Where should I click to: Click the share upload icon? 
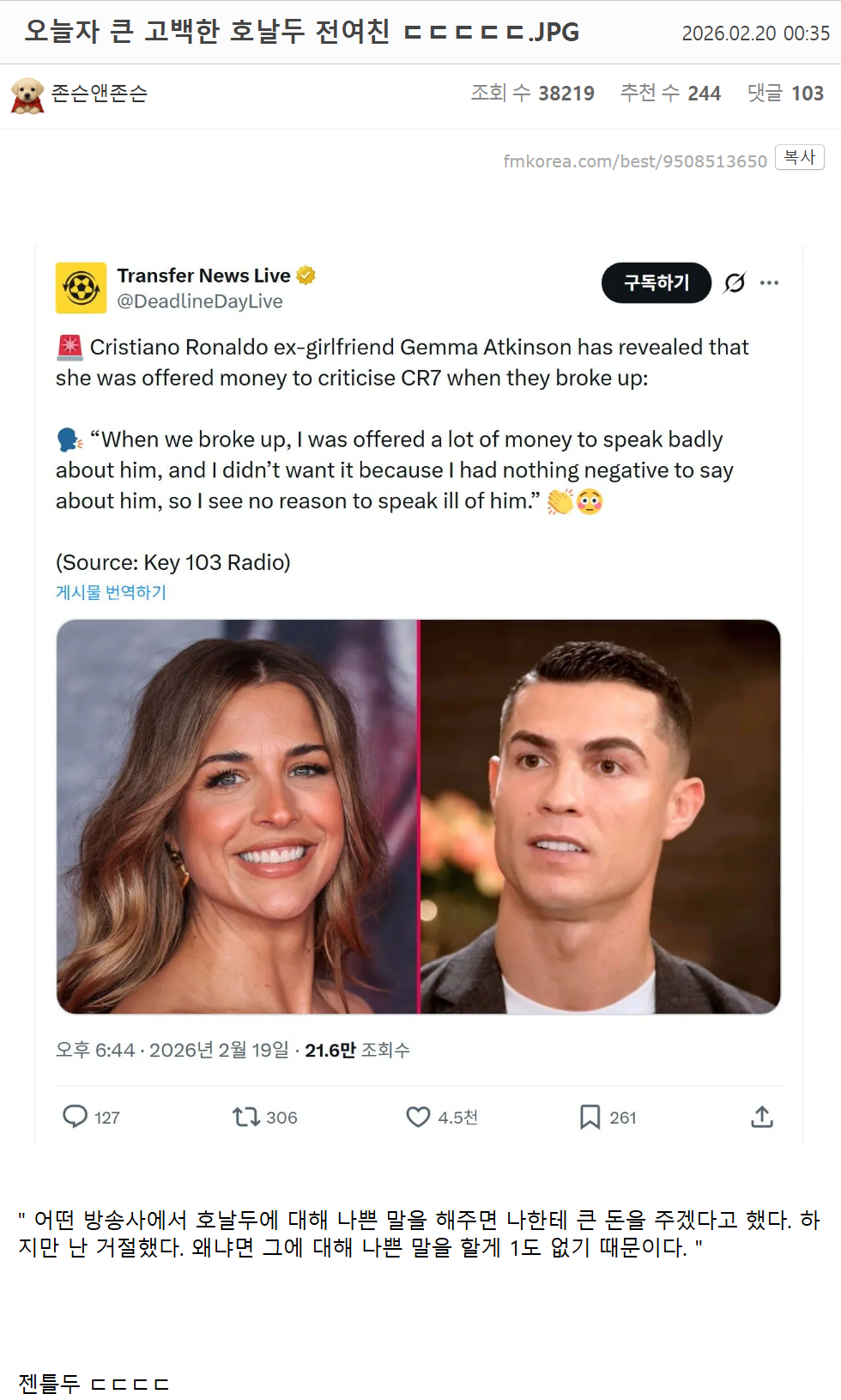point(762,1117)
